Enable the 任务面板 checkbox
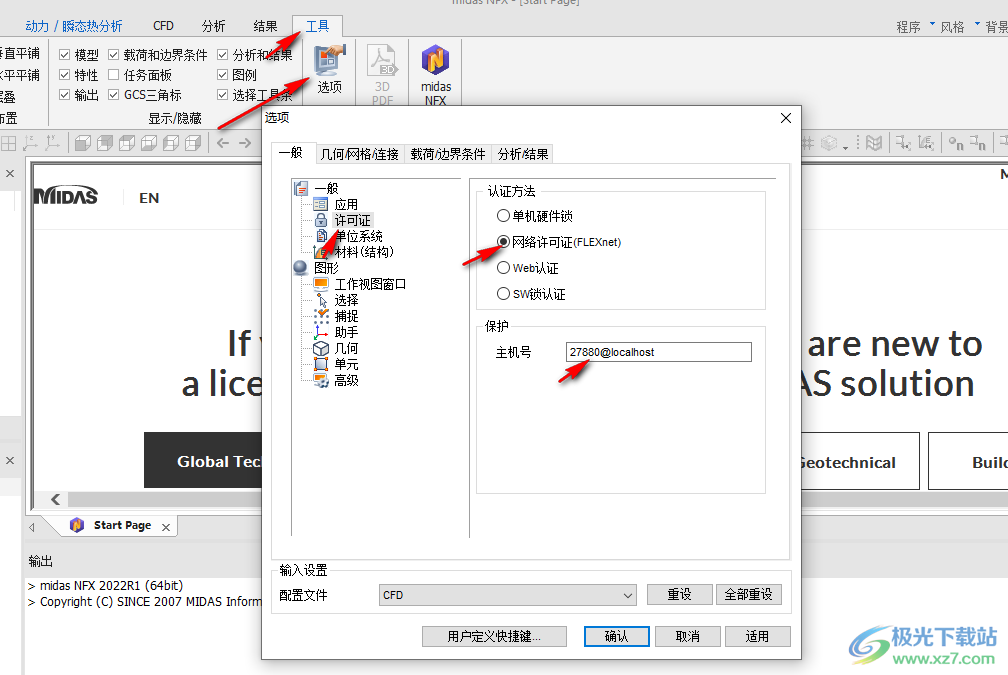This screenshot has height=675, width=1008. 114,75
